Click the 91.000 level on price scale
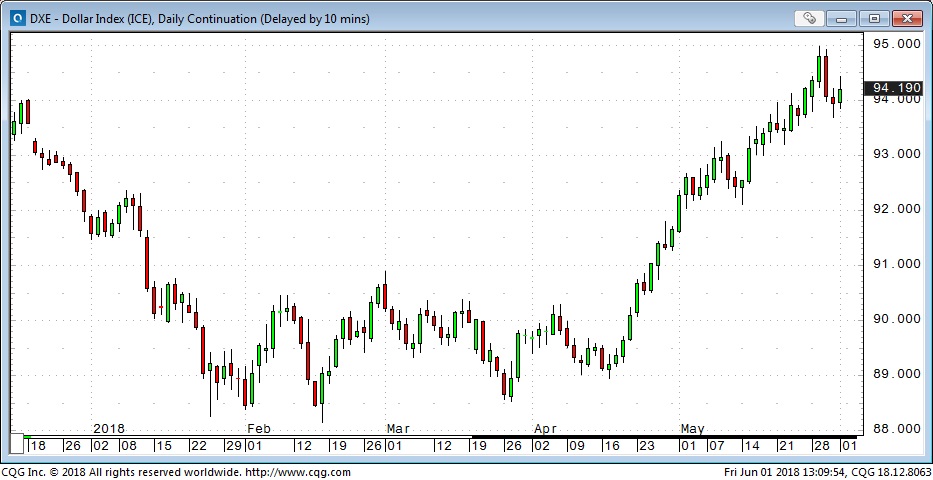The height and width of the screenshot is (480, 933). click(x=896, y=264)
